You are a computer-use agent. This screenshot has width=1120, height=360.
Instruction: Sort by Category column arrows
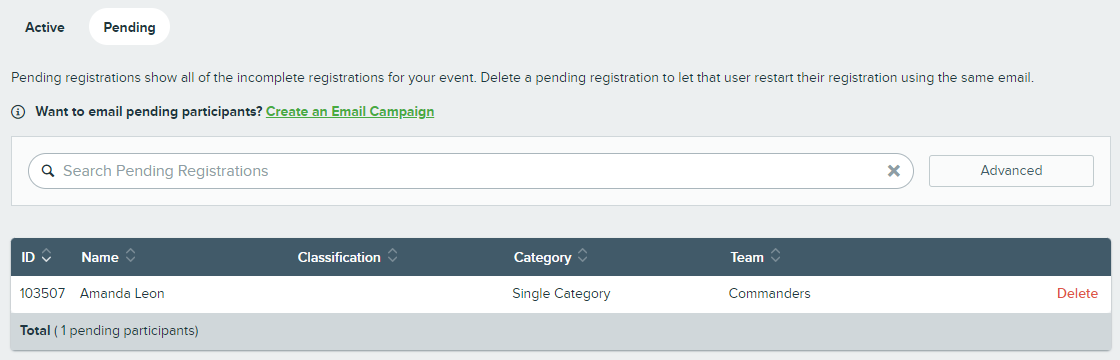(x=583, y=256)
